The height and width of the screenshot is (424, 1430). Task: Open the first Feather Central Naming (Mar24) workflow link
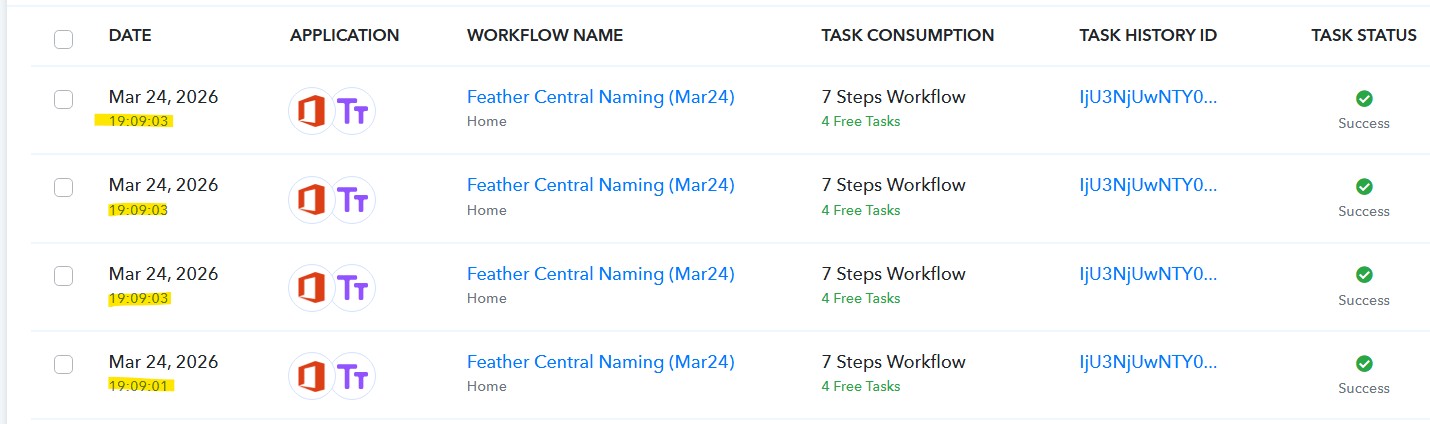(x=600, y=97)
